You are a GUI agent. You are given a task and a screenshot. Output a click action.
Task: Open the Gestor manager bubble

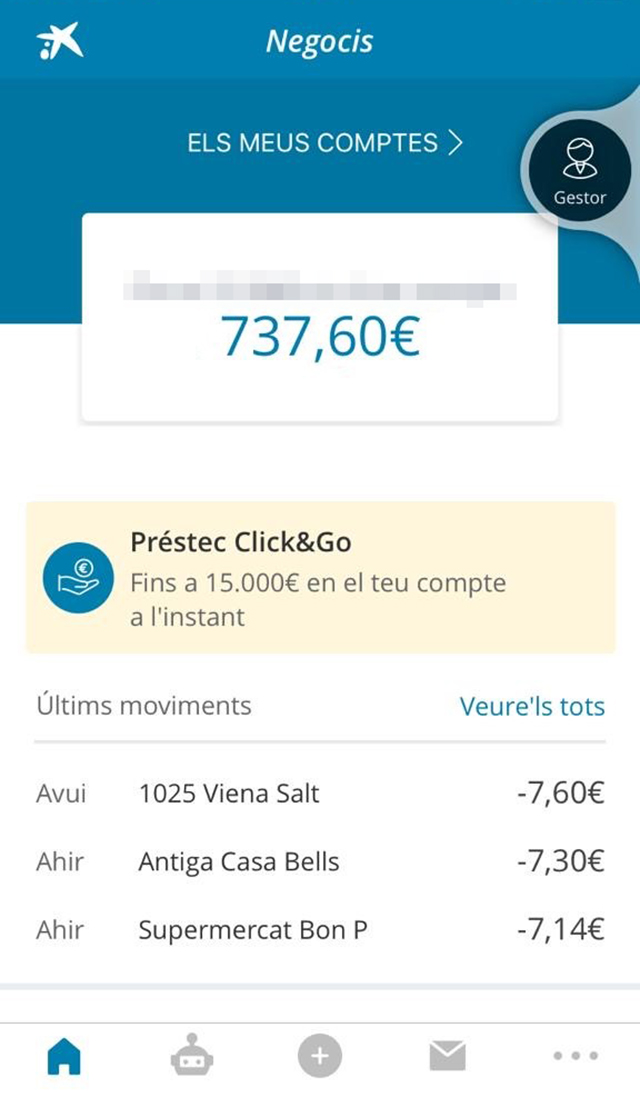pyautogui.click(x=579, y=171)
